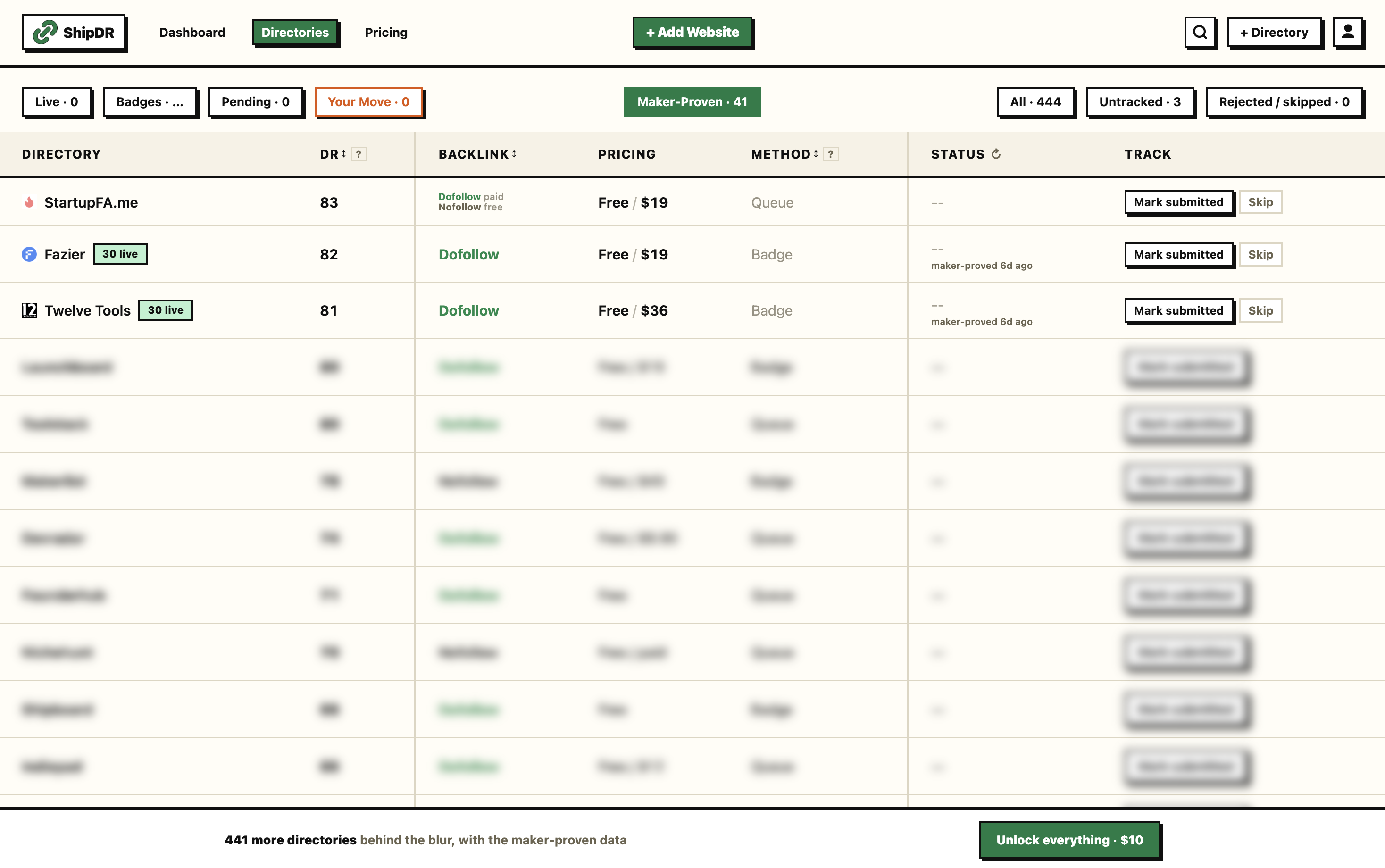Click the 441 more directories text
This screenshot has width=1385, height=868.
(x=291, y=840)
